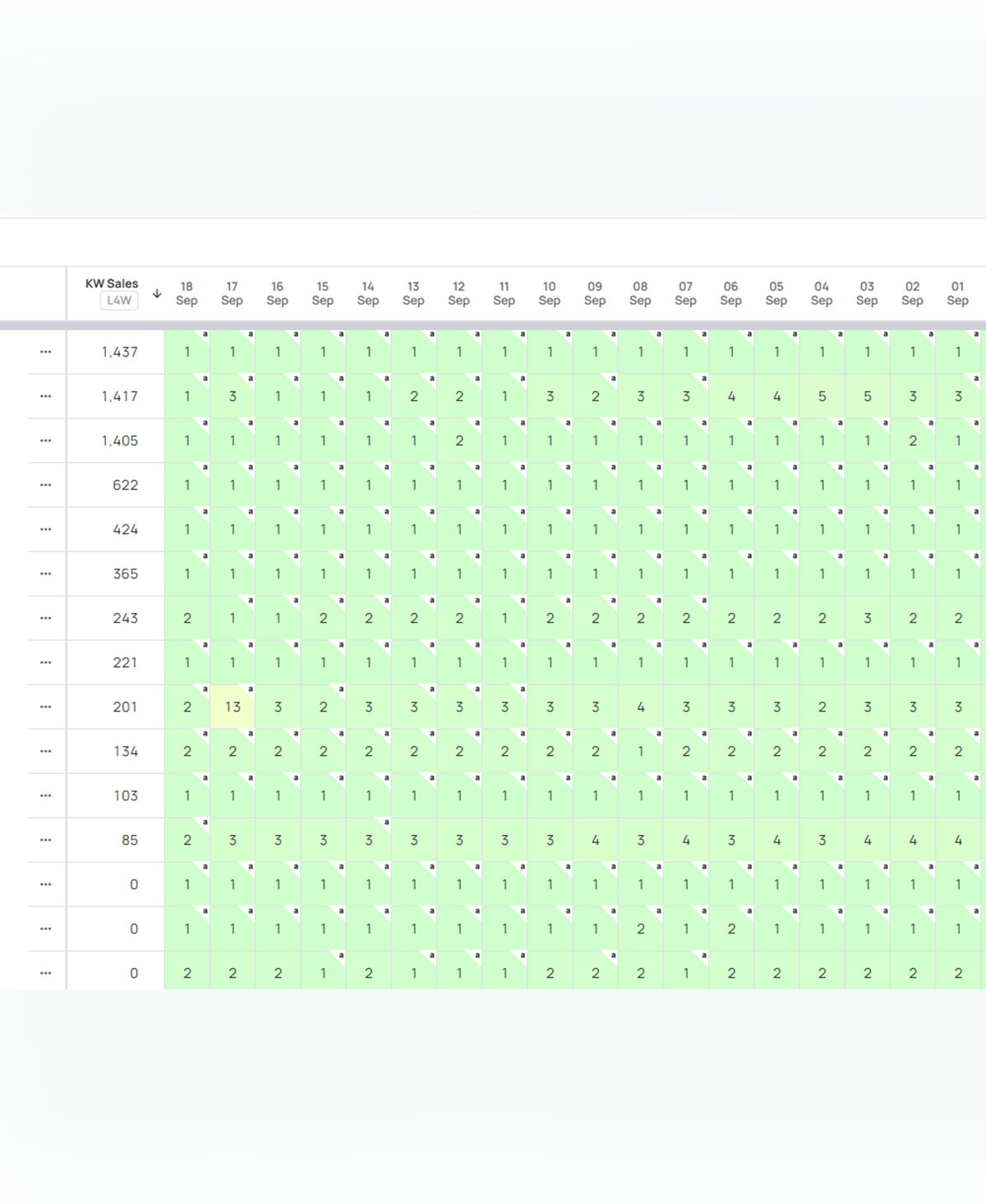
Task: Click the 1,417 KW Sales value
Action: tap(120, 396)
